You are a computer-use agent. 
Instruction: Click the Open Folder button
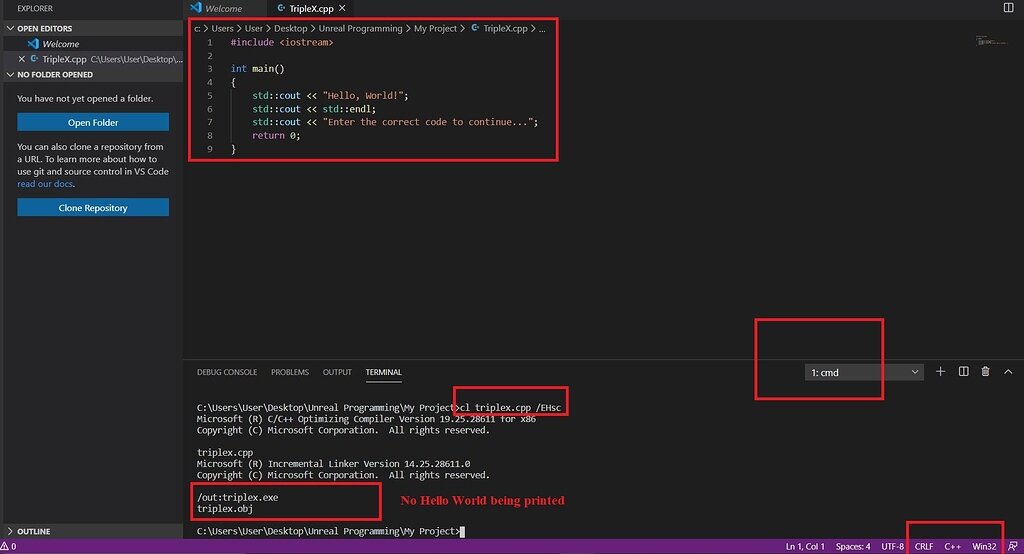point(93,122)
